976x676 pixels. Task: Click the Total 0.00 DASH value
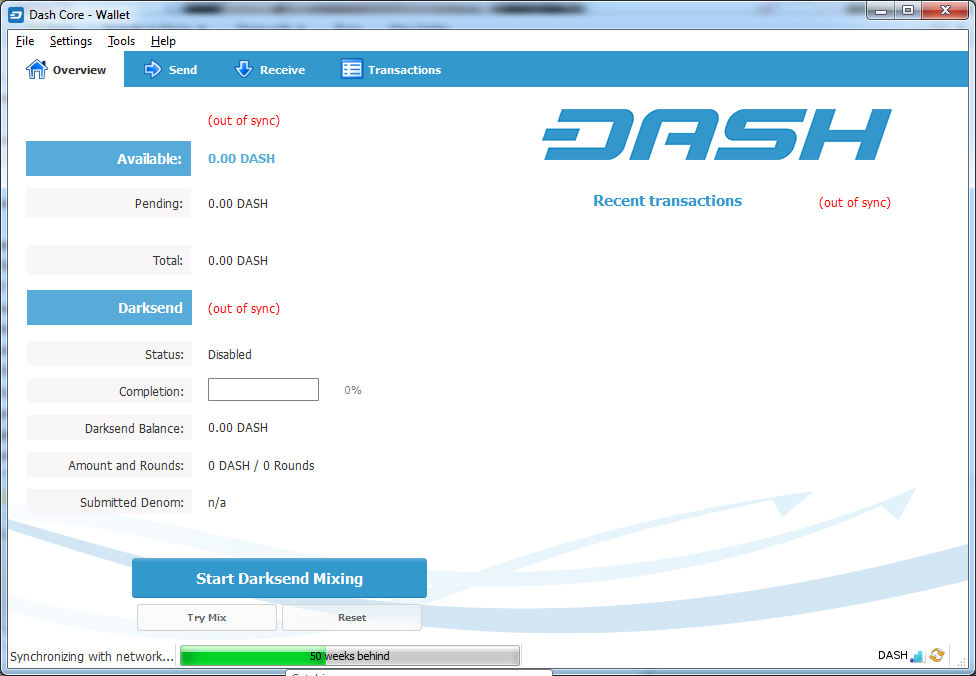click(238, 261)
